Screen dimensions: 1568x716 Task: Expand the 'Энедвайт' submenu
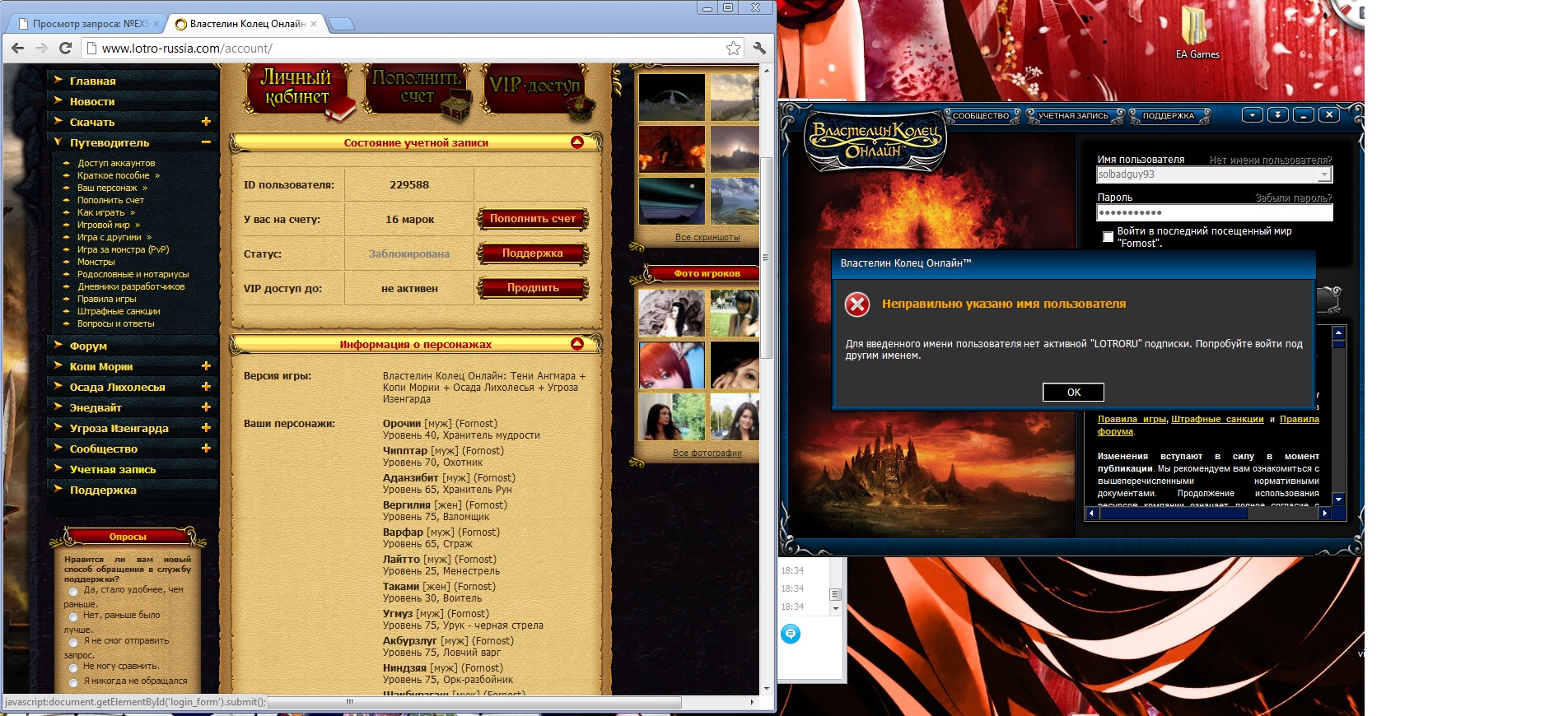click(x=206, y=407)
